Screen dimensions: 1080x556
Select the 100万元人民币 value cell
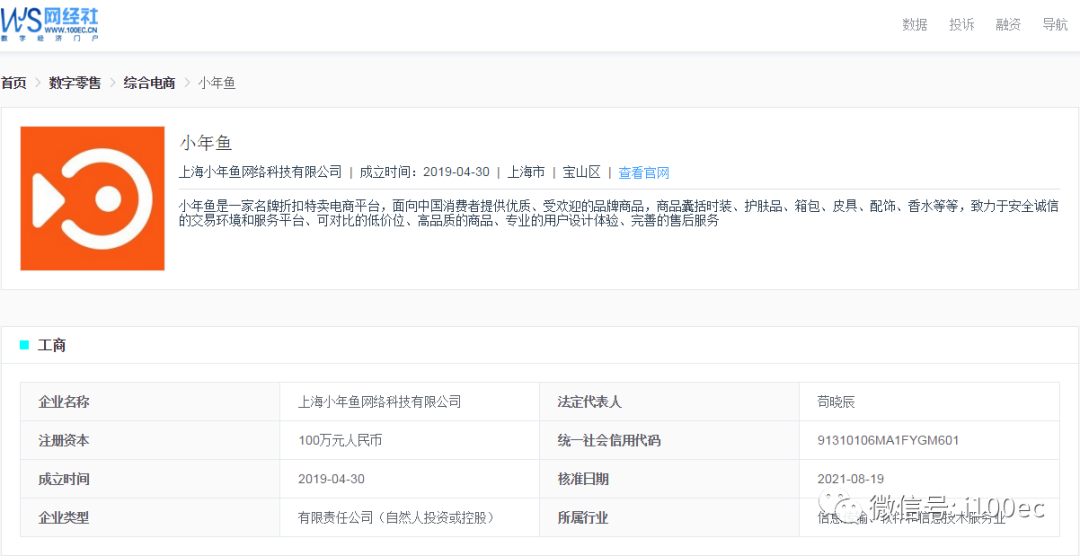click(410, 440)
